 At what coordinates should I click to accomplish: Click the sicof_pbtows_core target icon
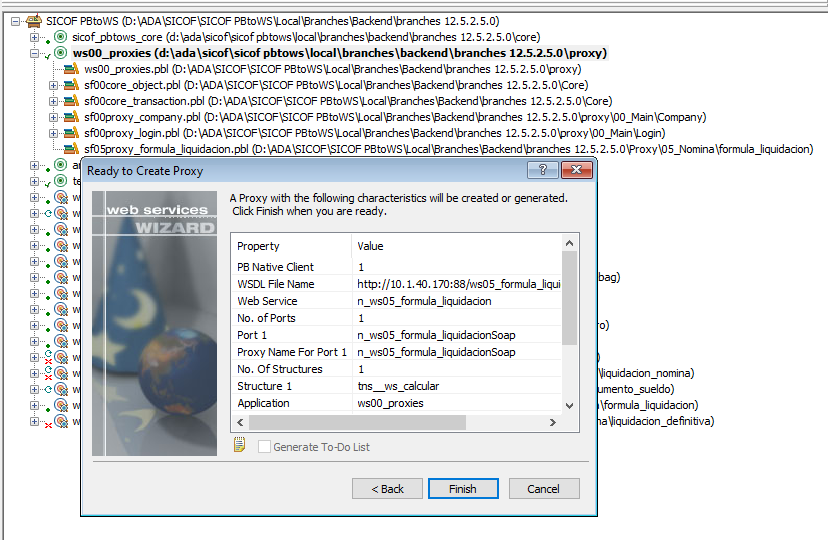coord(61,37)
